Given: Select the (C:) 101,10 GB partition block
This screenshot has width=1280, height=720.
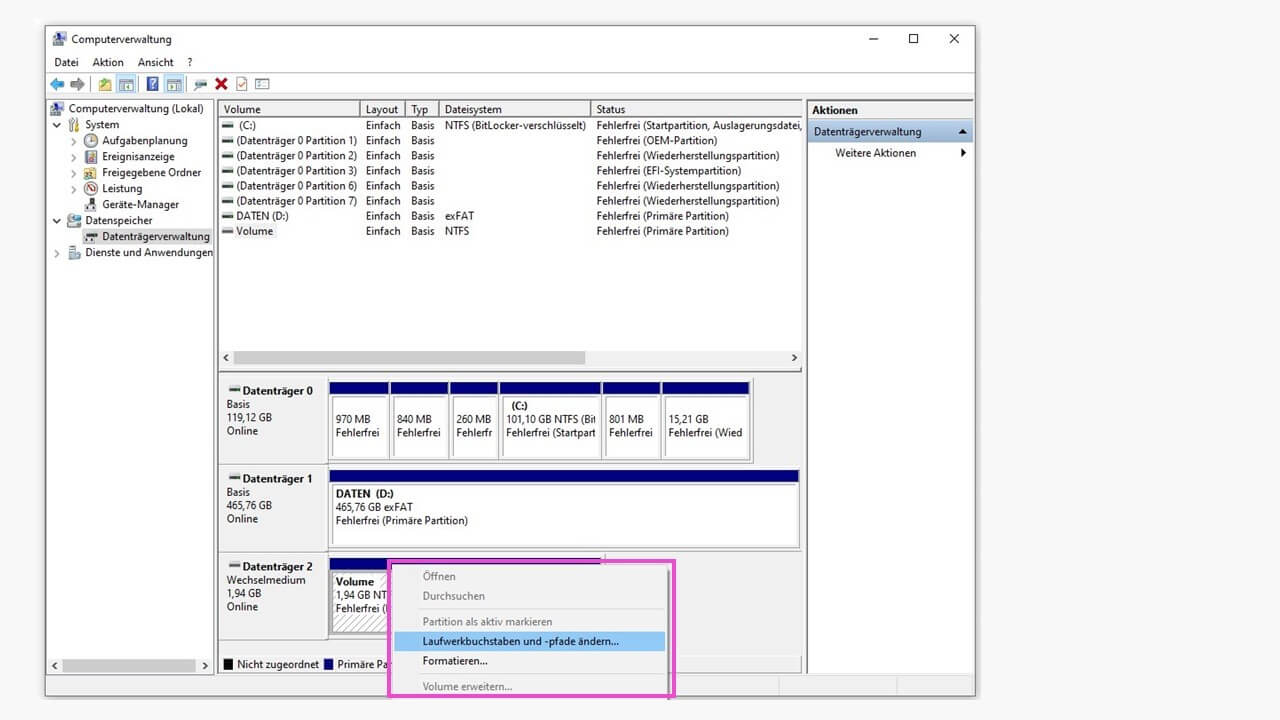Looking at the screenshot, I should [x=550, y=420].
